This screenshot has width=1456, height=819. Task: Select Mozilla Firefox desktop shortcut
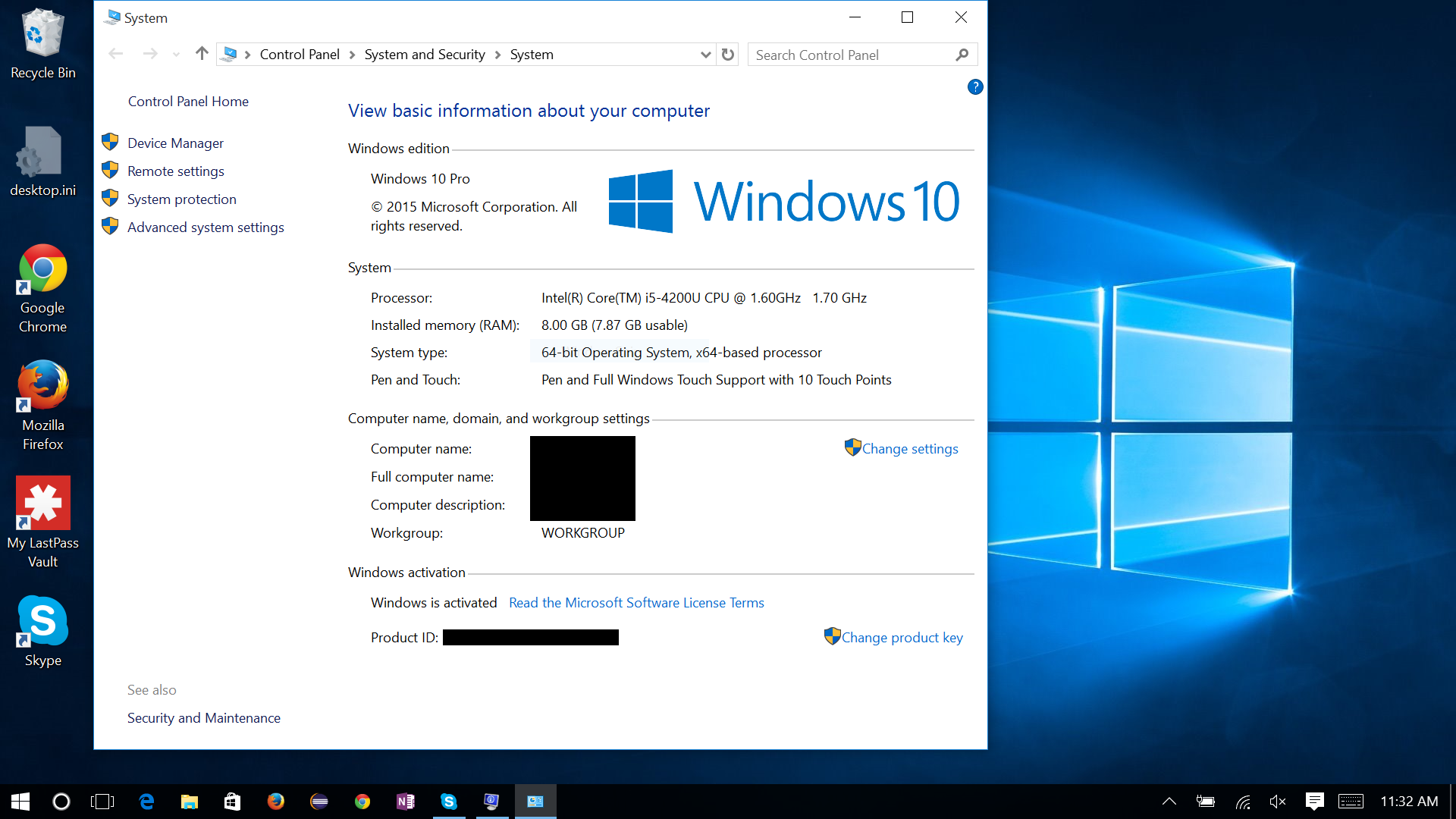coord(43,406)
